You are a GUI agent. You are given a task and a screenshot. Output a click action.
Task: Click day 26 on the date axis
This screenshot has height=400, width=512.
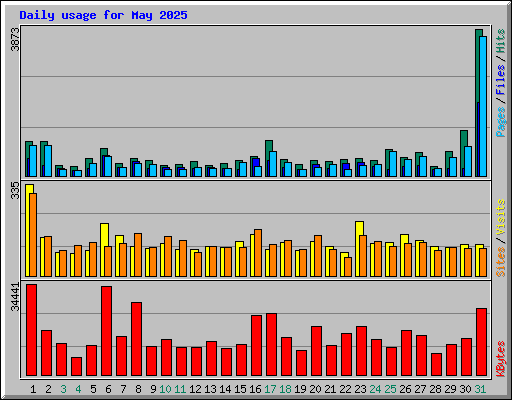click(x=405, y=389)
